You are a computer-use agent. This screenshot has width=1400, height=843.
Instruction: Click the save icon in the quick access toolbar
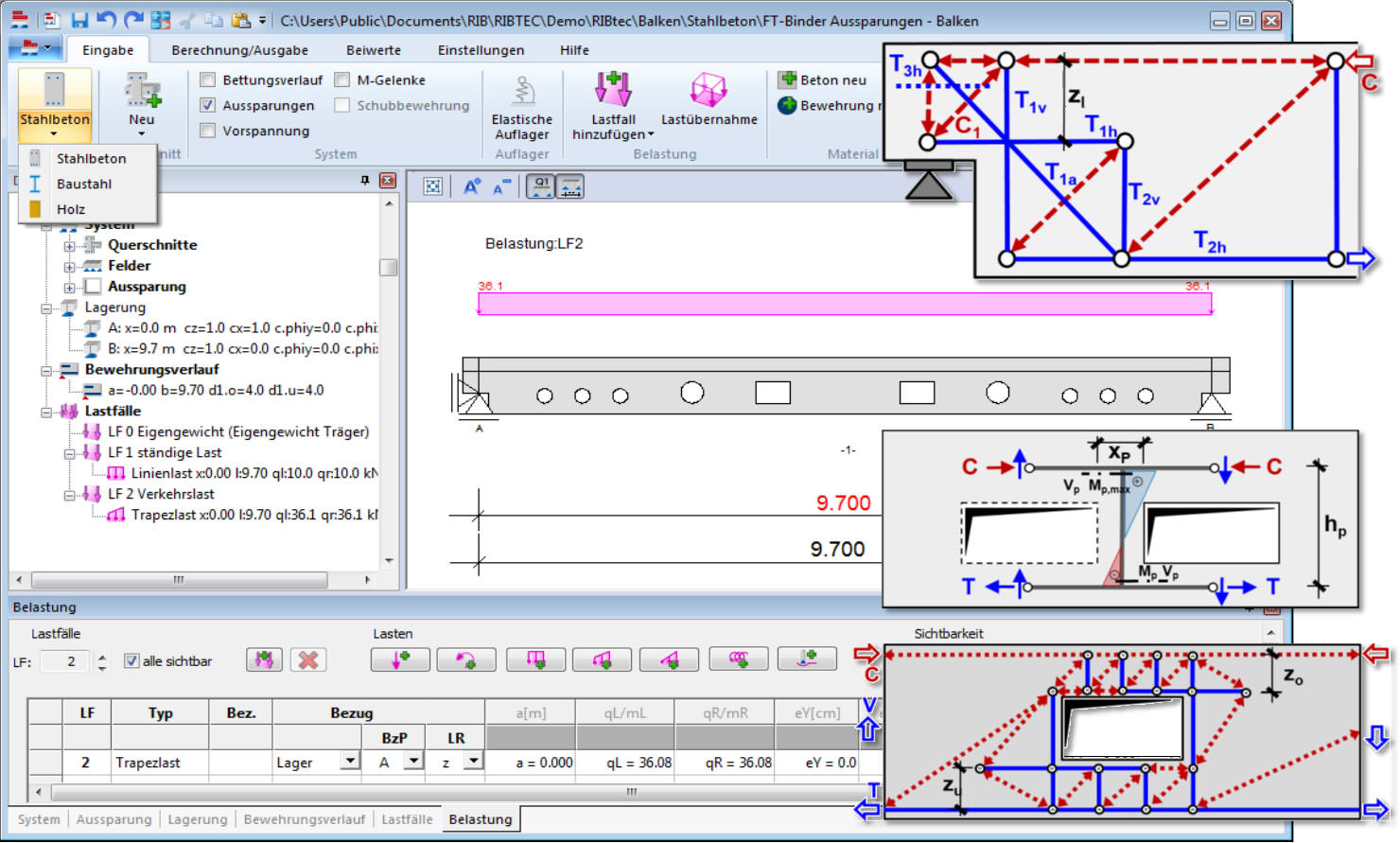tap(79, 20)
